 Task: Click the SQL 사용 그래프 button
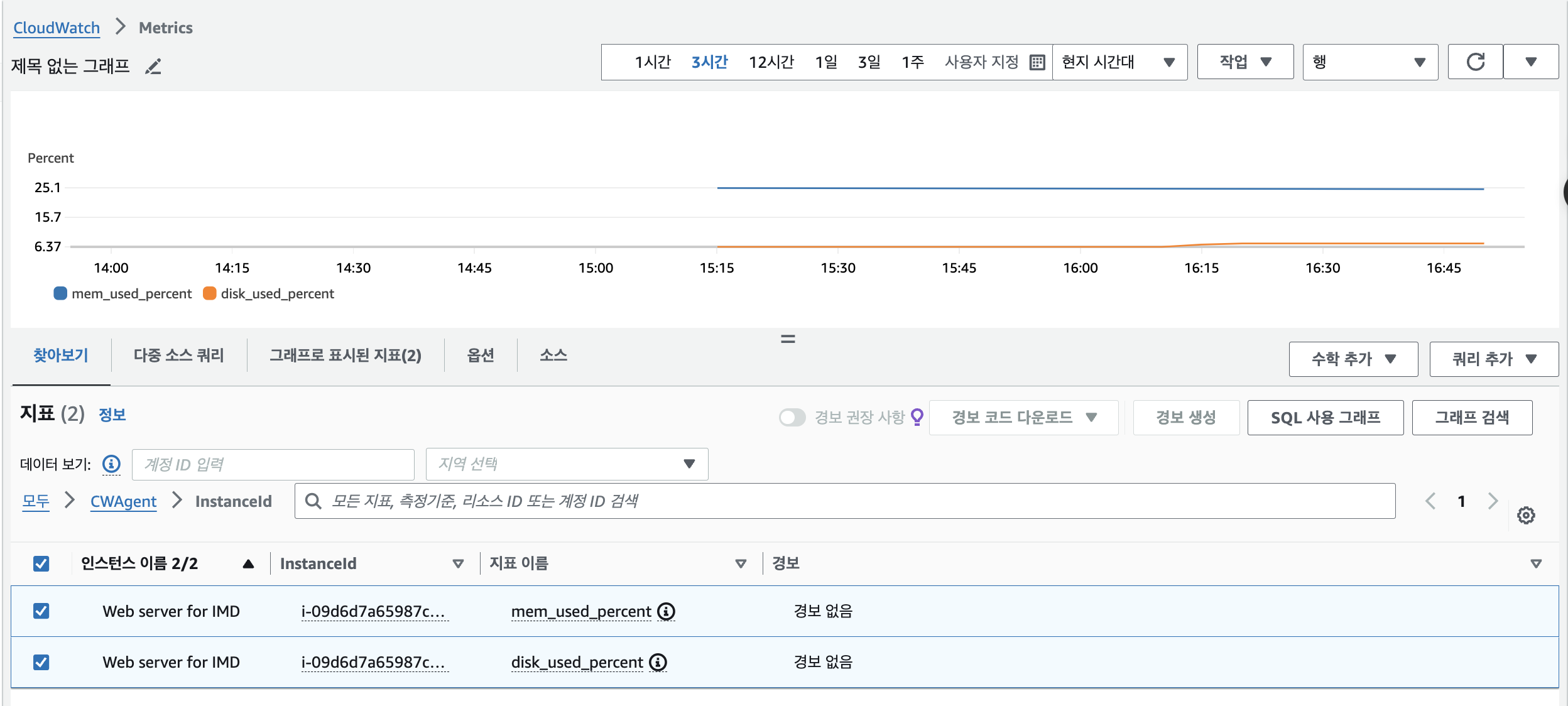pyautogui.click(x=1325, y=418)
